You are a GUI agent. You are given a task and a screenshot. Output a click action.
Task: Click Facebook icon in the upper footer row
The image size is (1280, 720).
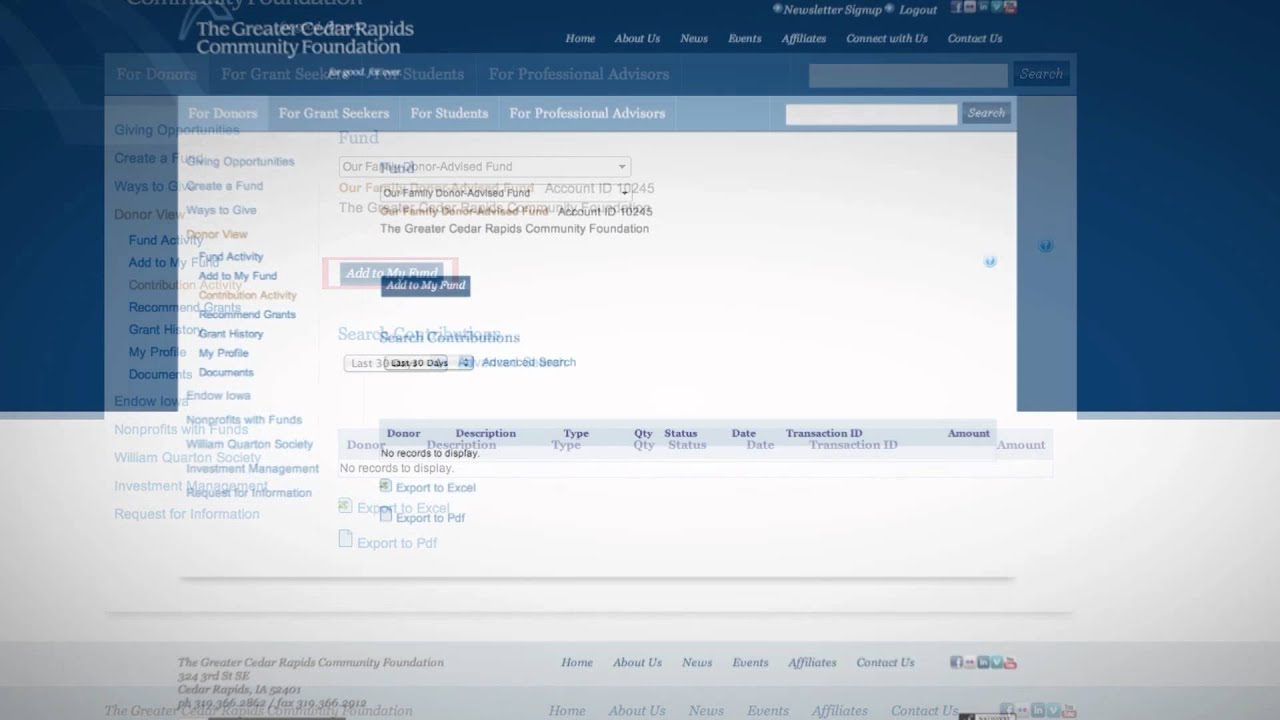click(956, 662)
